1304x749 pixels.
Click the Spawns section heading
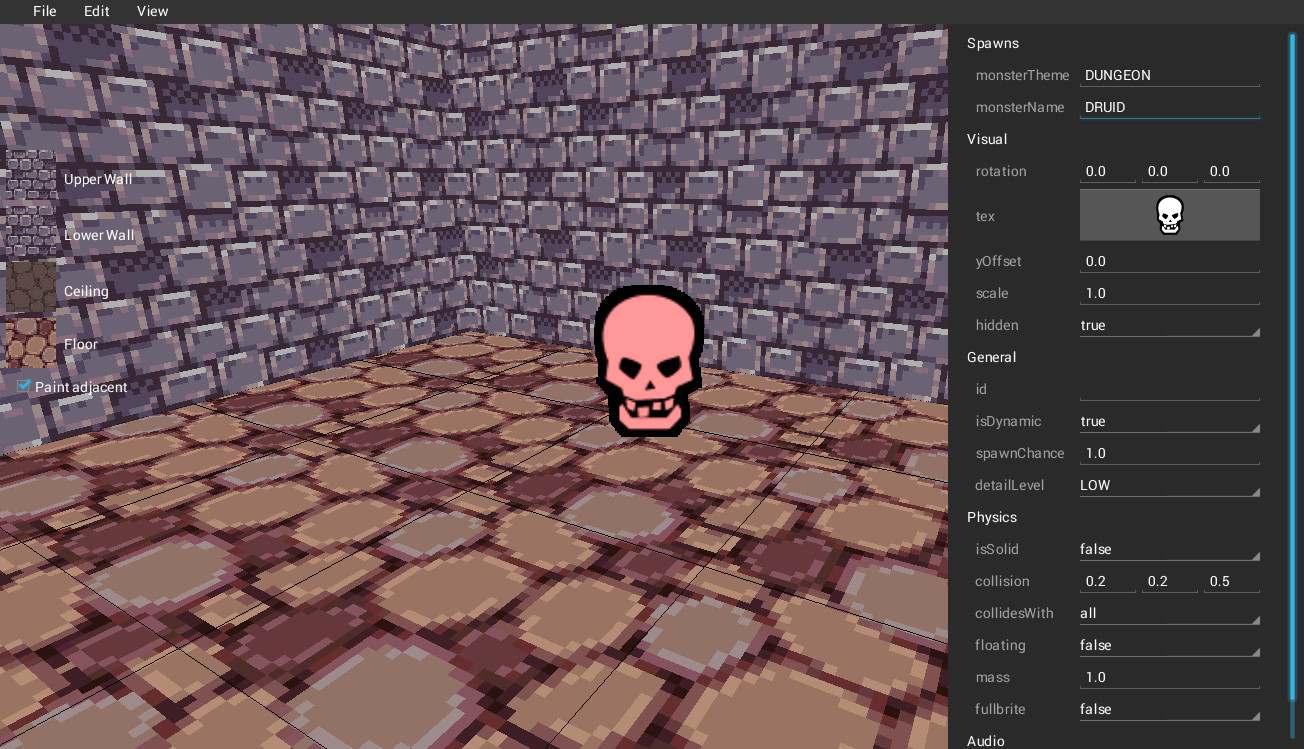coord(993,43)
